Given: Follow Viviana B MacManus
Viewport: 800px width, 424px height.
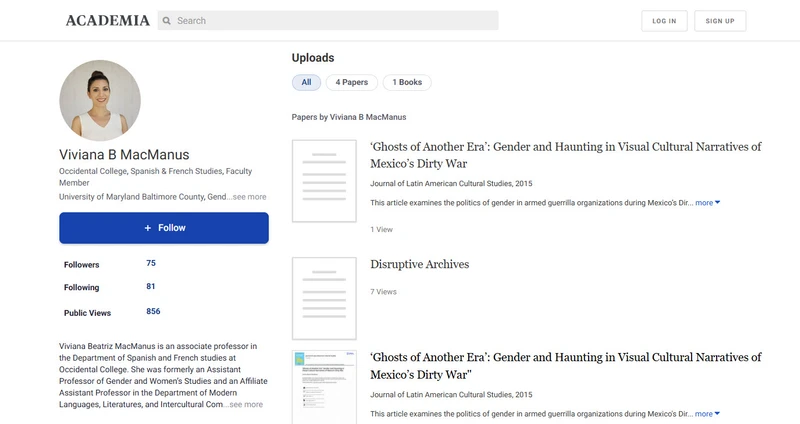Looking at the screenshot, I should (x=164, y=228).
